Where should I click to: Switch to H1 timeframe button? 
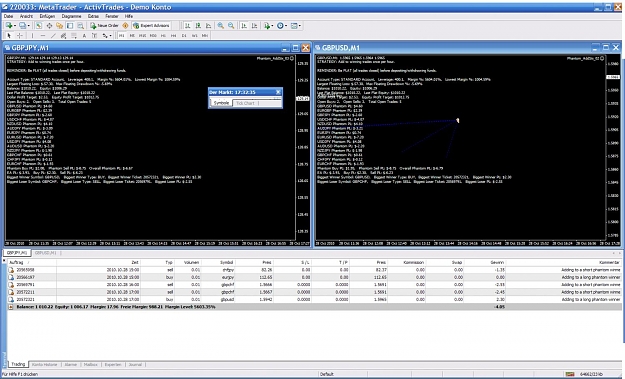[x=163, y=35]
